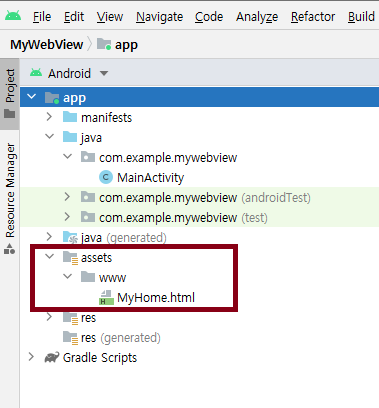Click the app module folder icon in tree
Viewport: 379px width, 408px height.
52,98
